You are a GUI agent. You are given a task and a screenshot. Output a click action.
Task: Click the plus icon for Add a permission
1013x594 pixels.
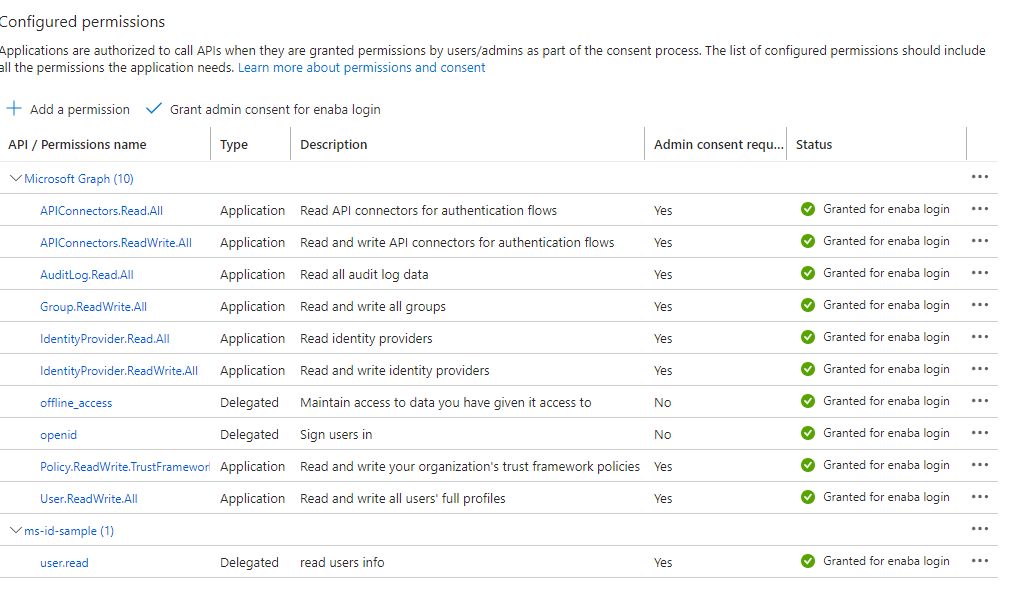[14, 109]
